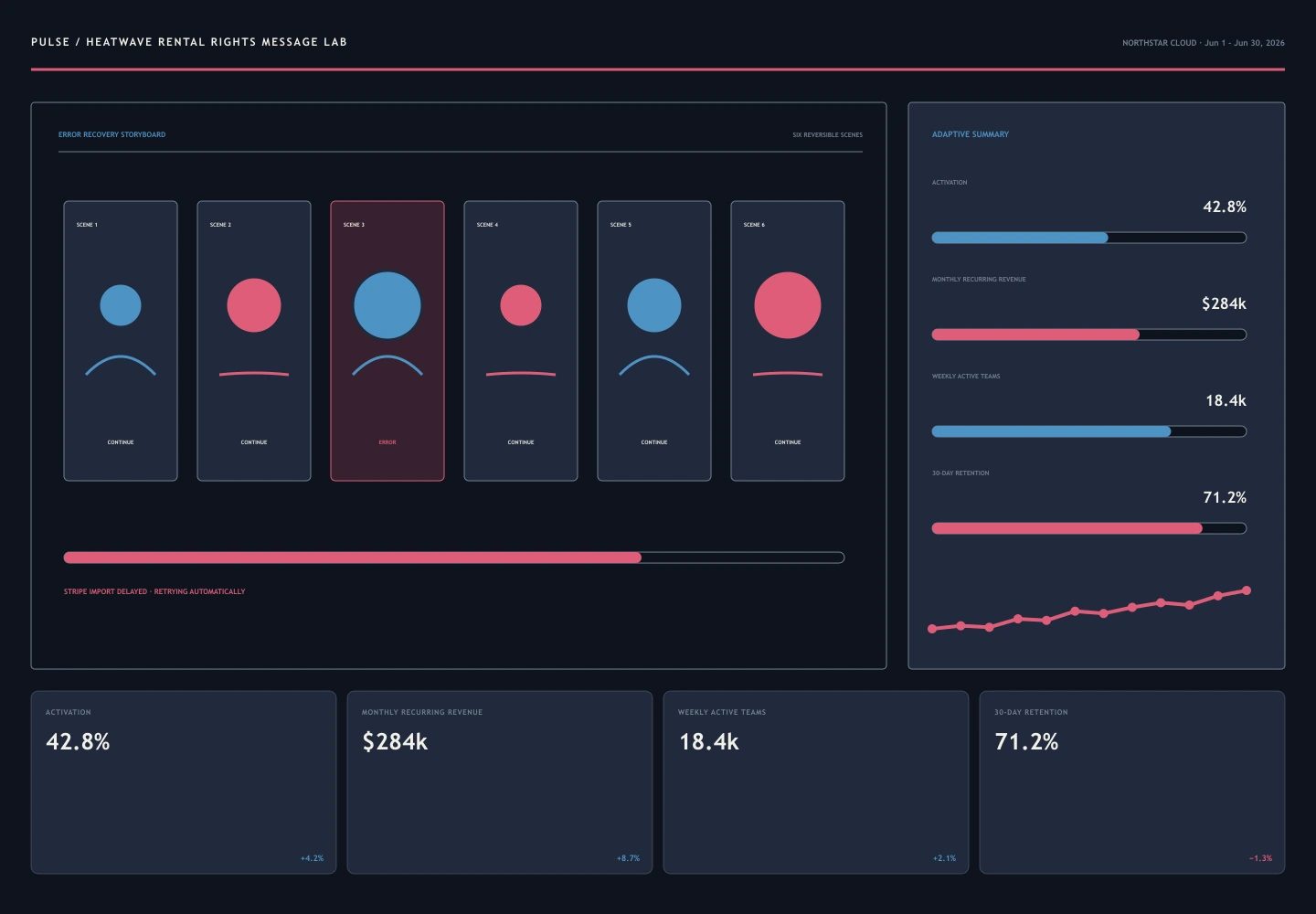This screenshot has height=914, width=1316.
Task: Click the +4.2% change value
Action: point(312,858)
